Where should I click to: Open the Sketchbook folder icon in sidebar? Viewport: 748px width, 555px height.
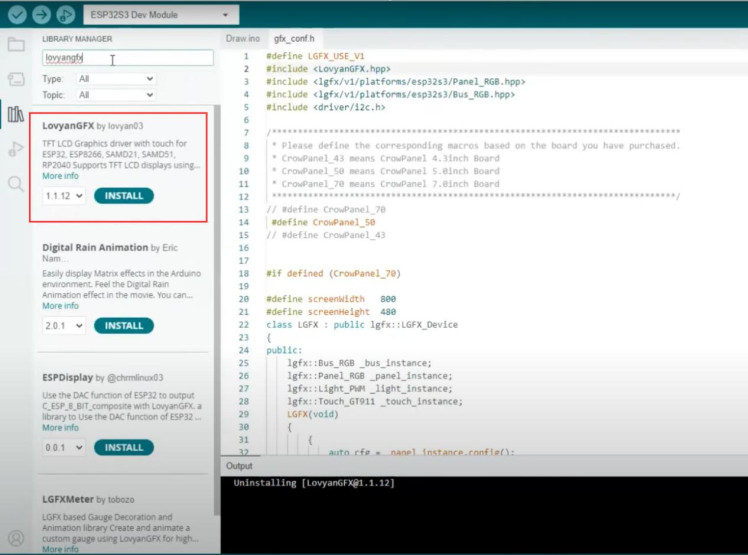click(15, 44)
